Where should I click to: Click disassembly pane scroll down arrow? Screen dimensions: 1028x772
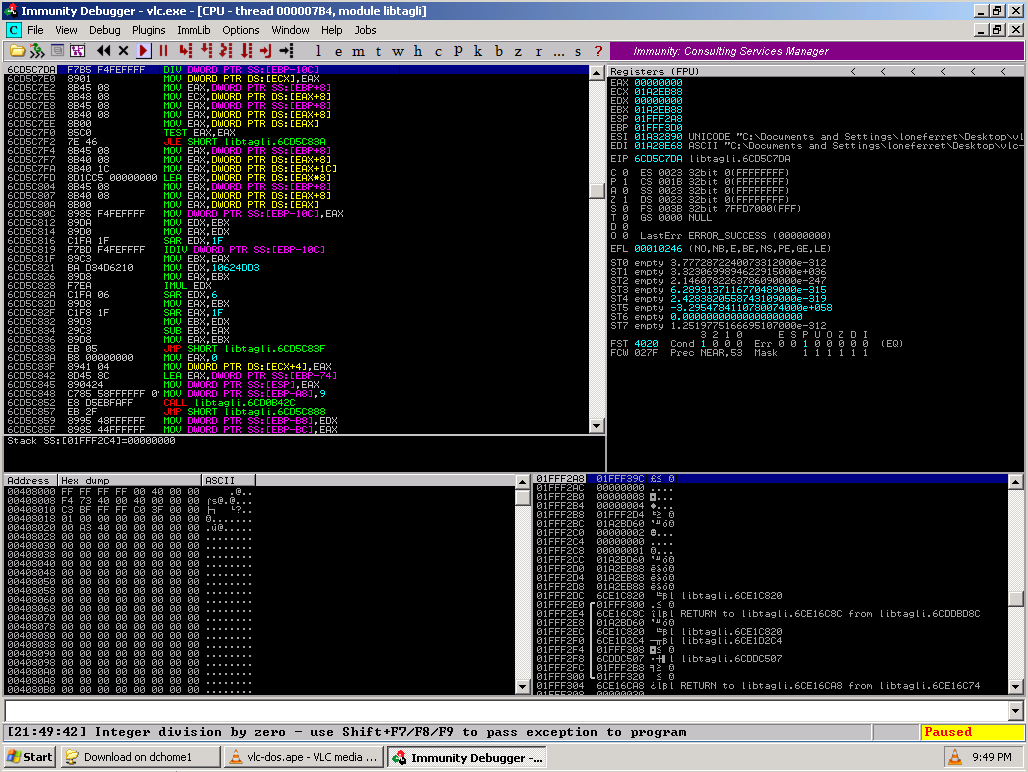click(597, 426)
